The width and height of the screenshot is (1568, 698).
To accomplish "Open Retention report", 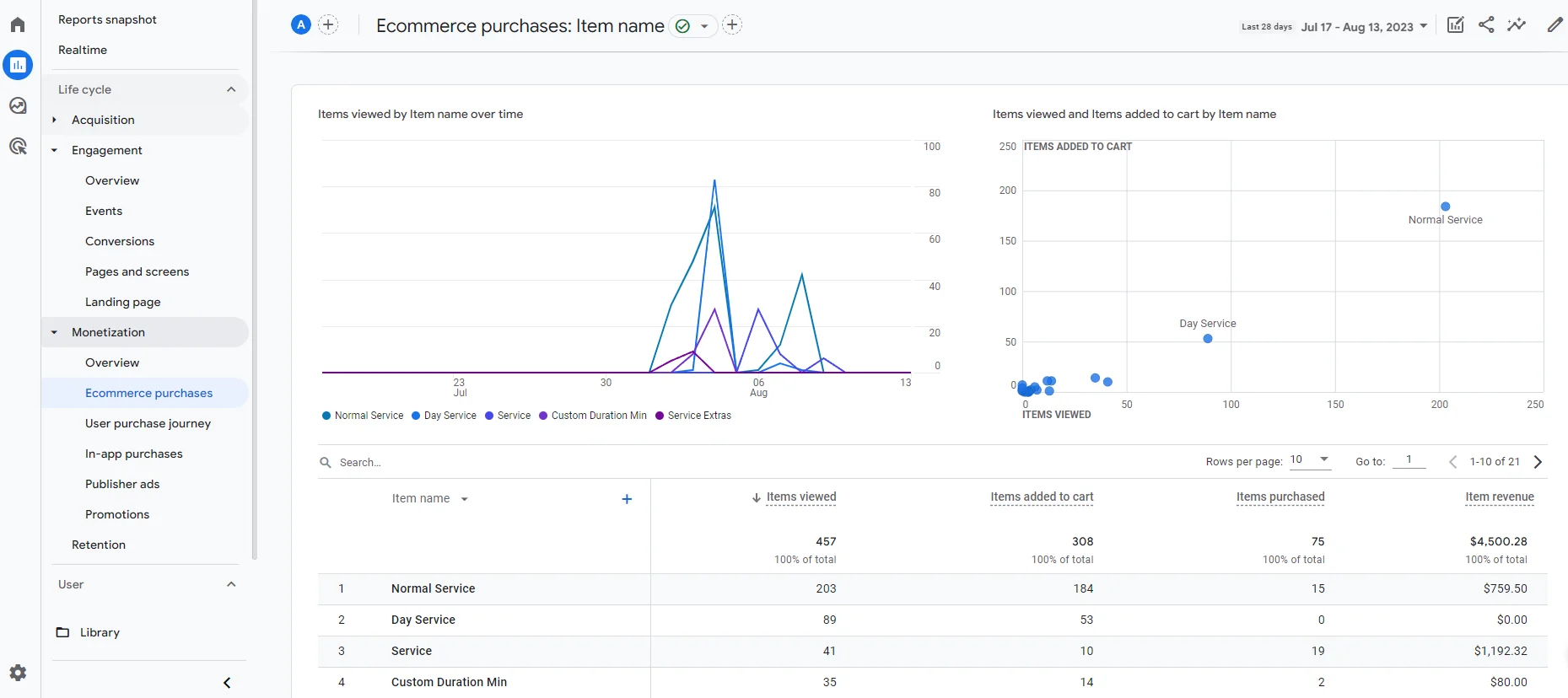I will pyautogui.click(x=99, y=545).
